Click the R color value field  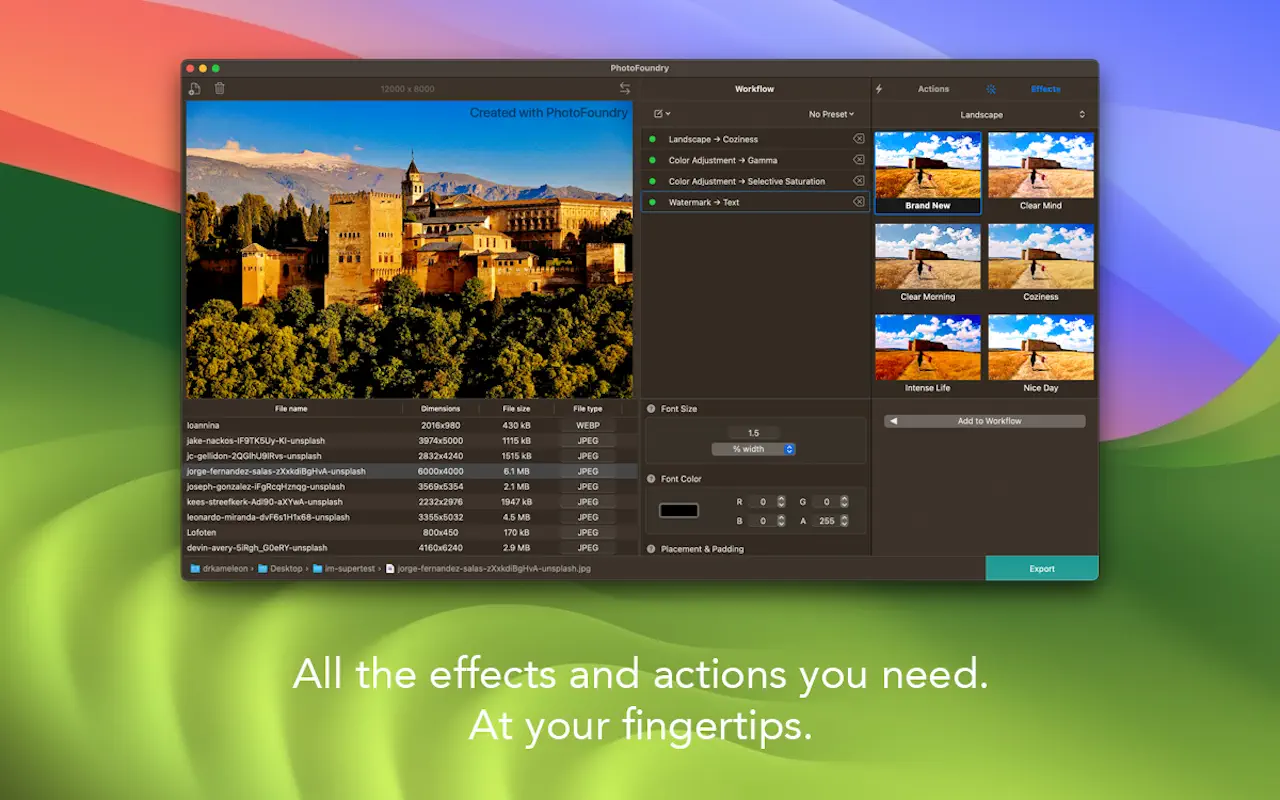coord(762,502)
